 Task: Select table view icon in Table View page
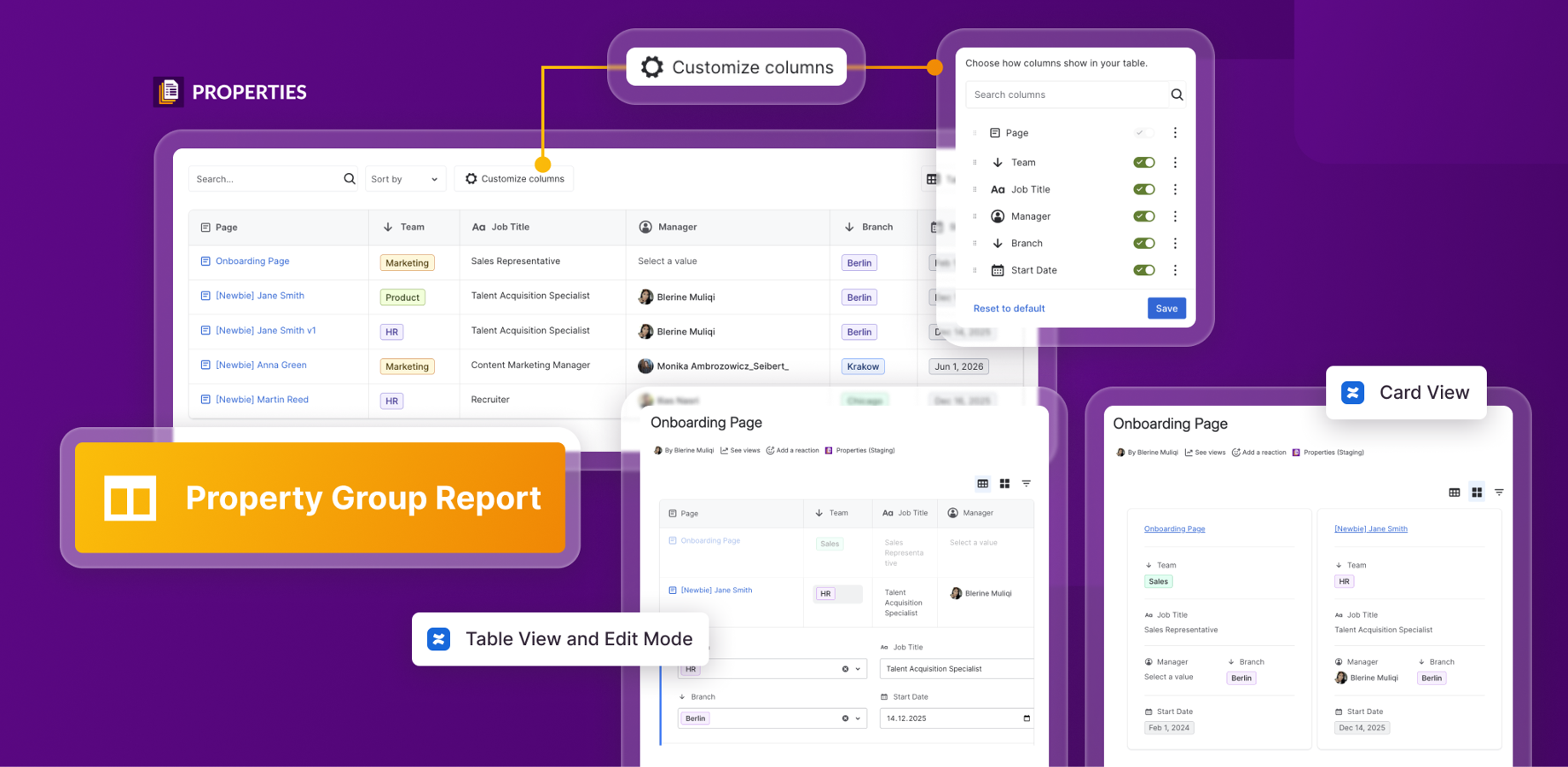pos(983,484)
